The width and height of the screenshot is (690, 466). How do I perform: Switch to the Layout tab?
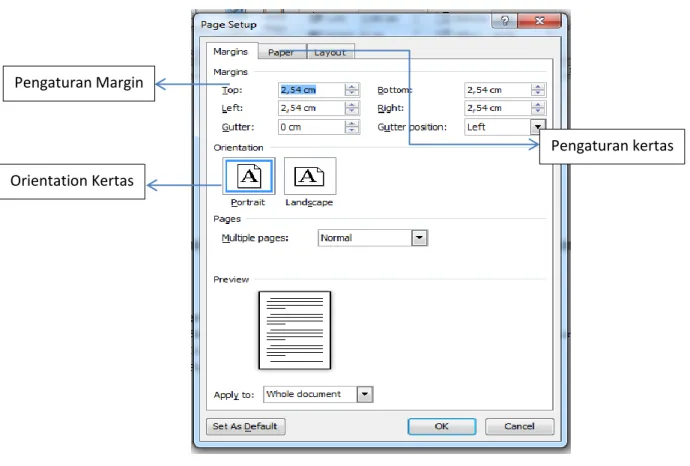[330, 52]
